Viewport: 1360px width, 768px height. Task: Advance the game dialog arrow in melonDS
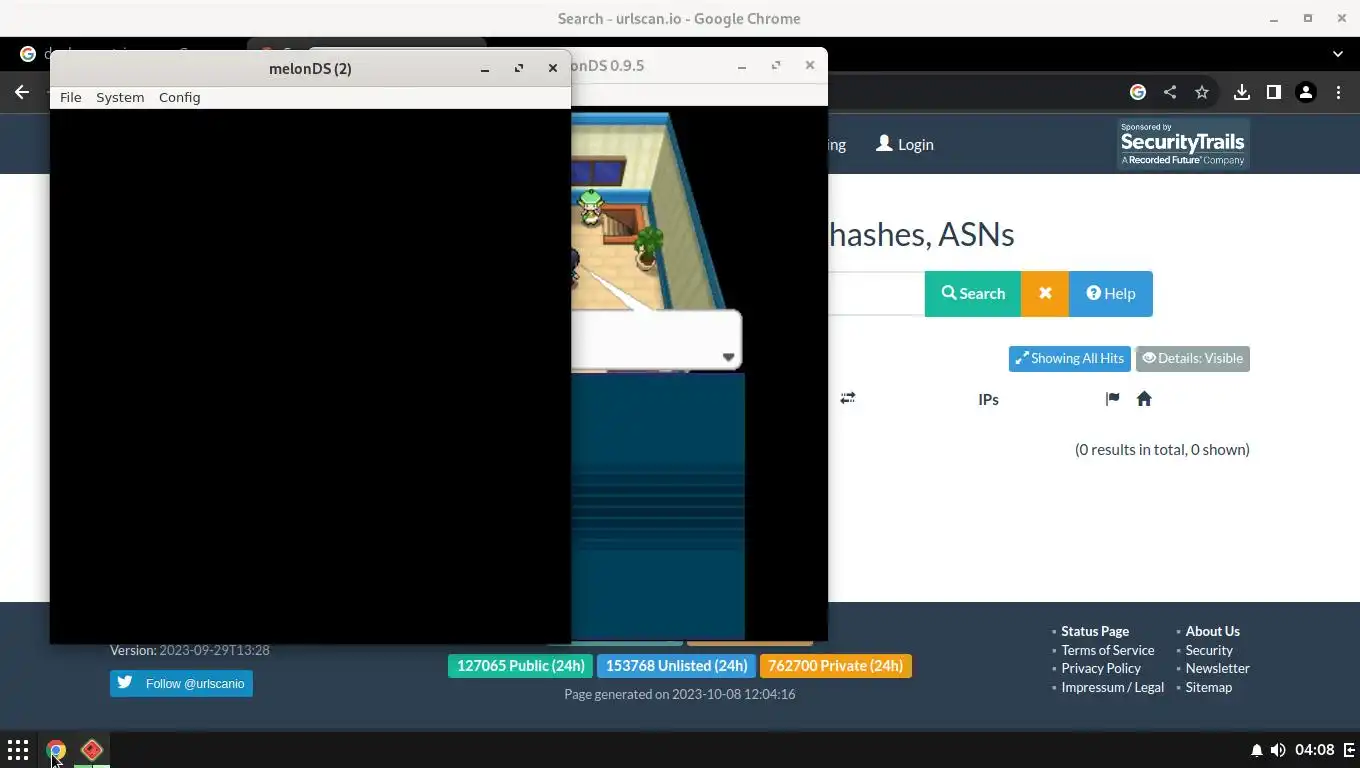coord(728,357)
